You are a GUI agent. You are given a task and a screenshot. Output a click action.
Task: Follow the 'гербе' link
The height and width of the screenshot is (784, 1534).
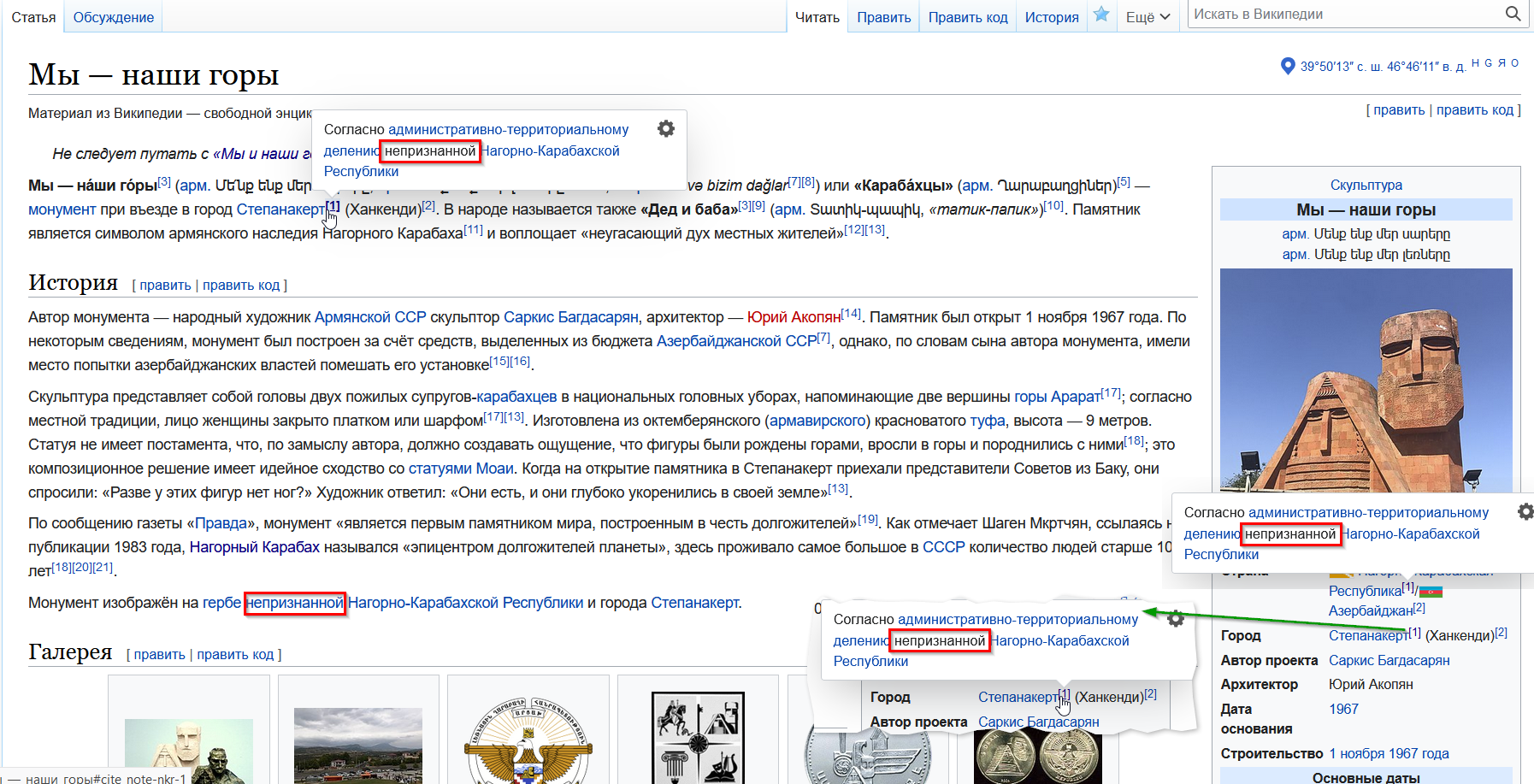tap(221, 603)
